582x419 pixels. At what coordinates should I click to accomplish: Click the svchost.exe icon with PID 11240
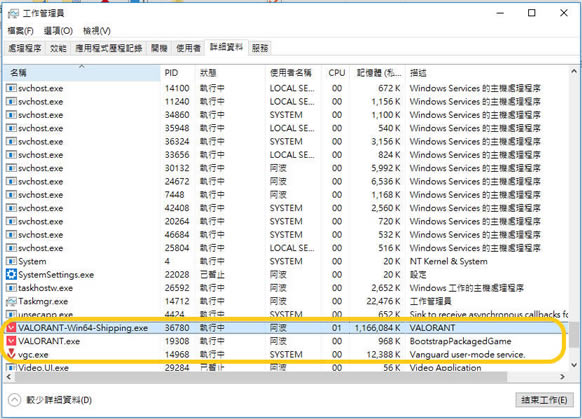coord(12,101)
